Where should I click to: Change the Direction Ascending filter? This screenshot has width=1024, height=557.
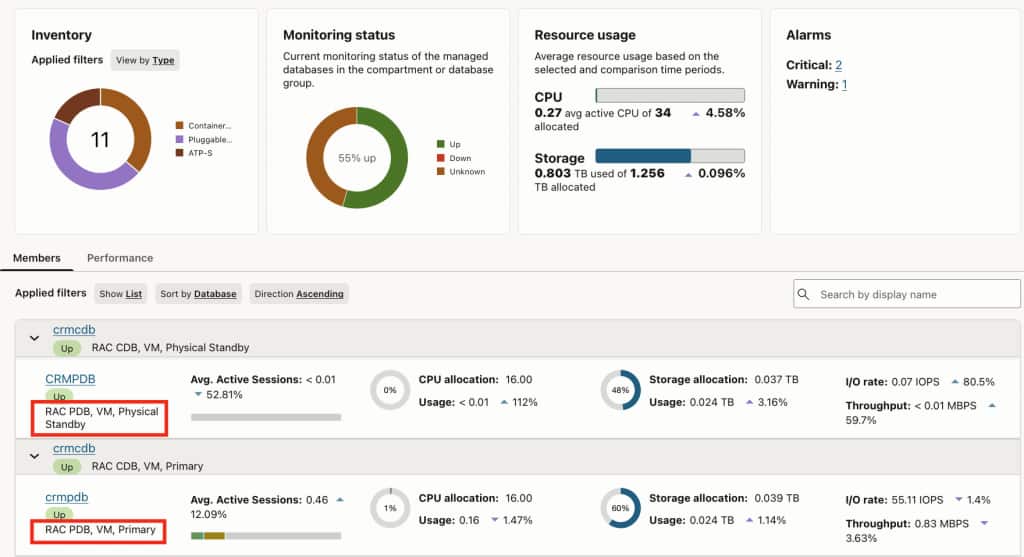(298, 294)
